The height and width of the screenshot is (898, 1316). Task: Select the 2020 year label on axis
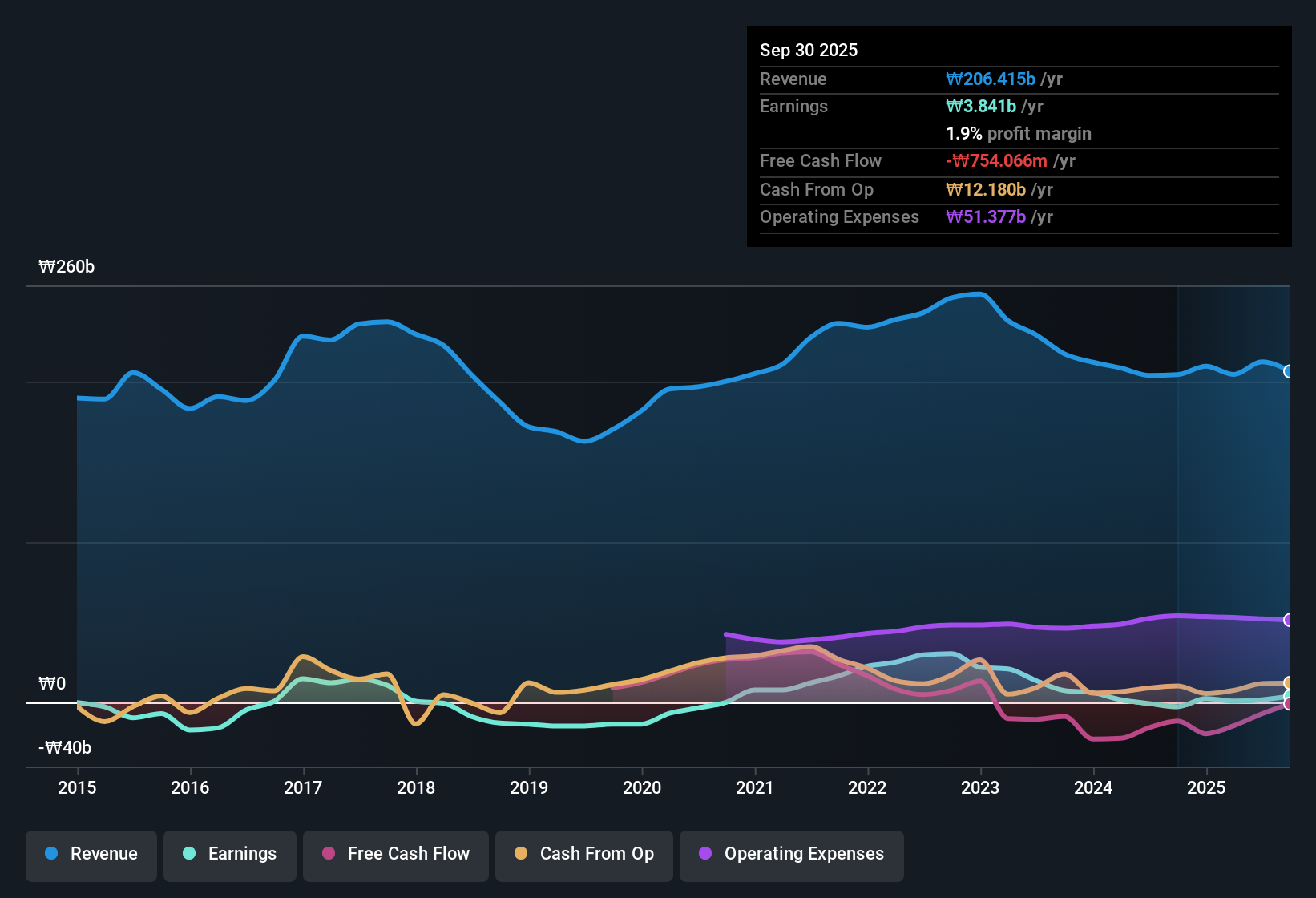(x=642, y=788)
